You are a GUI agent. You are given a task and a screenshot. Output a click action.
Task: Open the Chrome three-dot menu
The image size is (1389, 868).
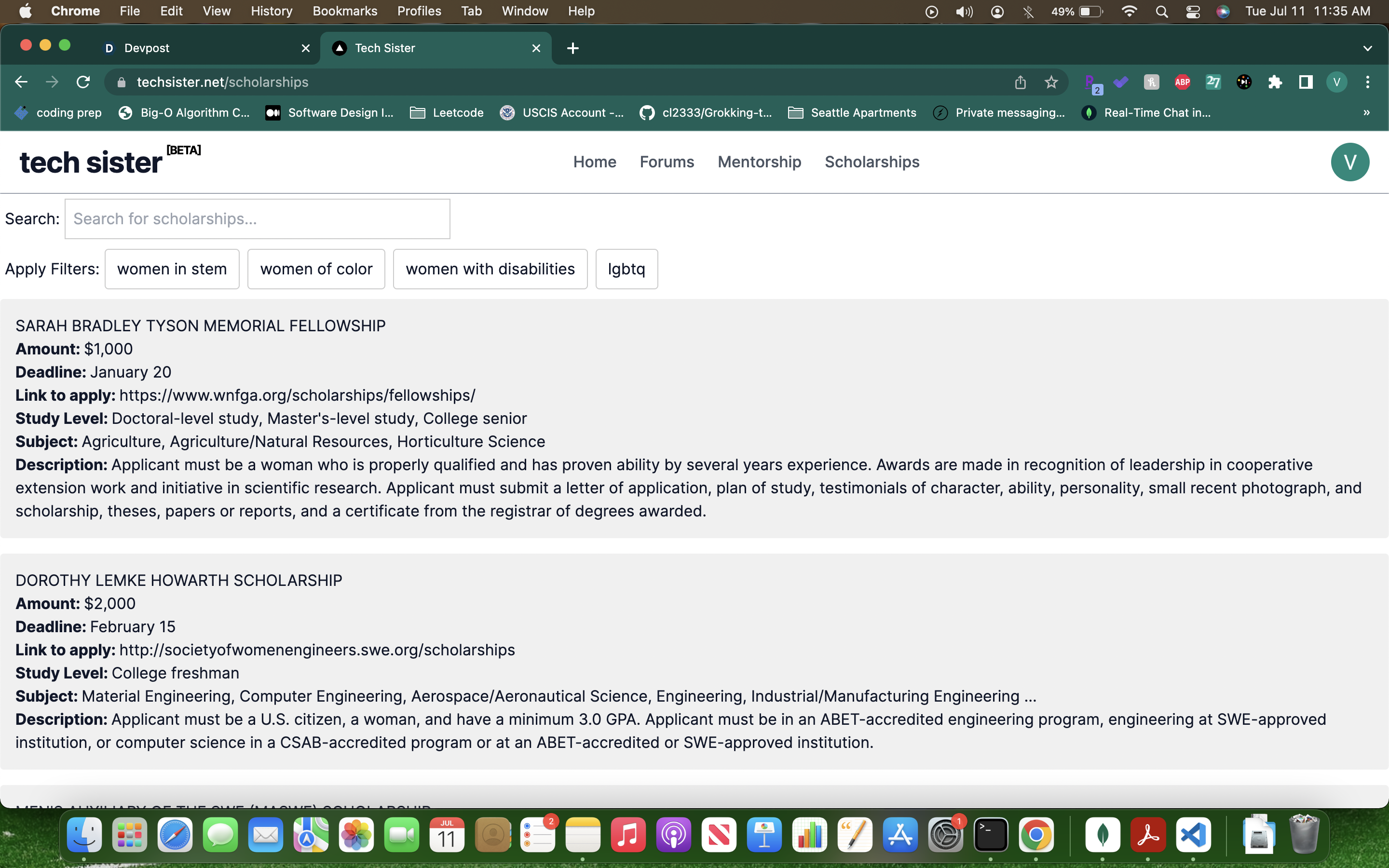[x=1367, y=82]
